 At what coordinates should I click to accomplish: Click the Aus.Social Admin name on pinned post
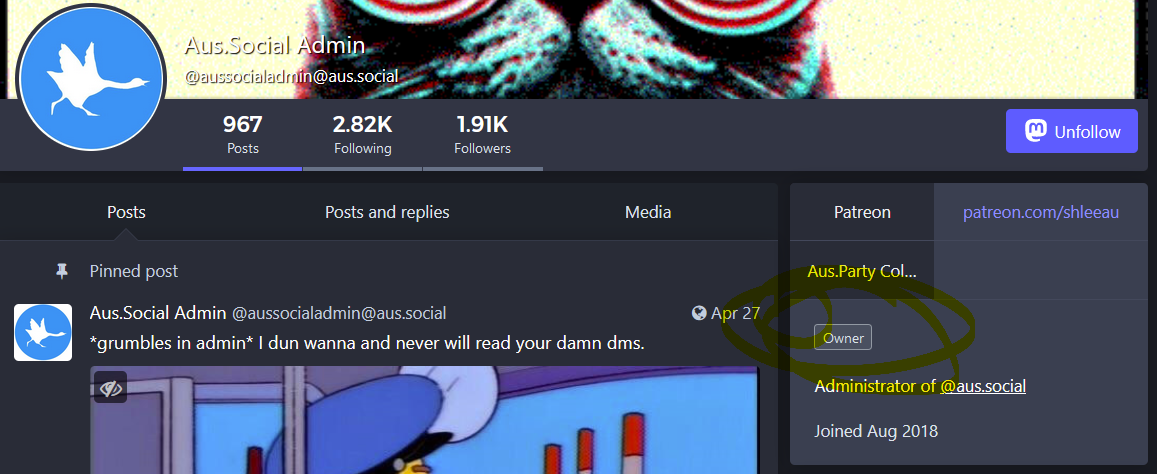pos(158,313)
